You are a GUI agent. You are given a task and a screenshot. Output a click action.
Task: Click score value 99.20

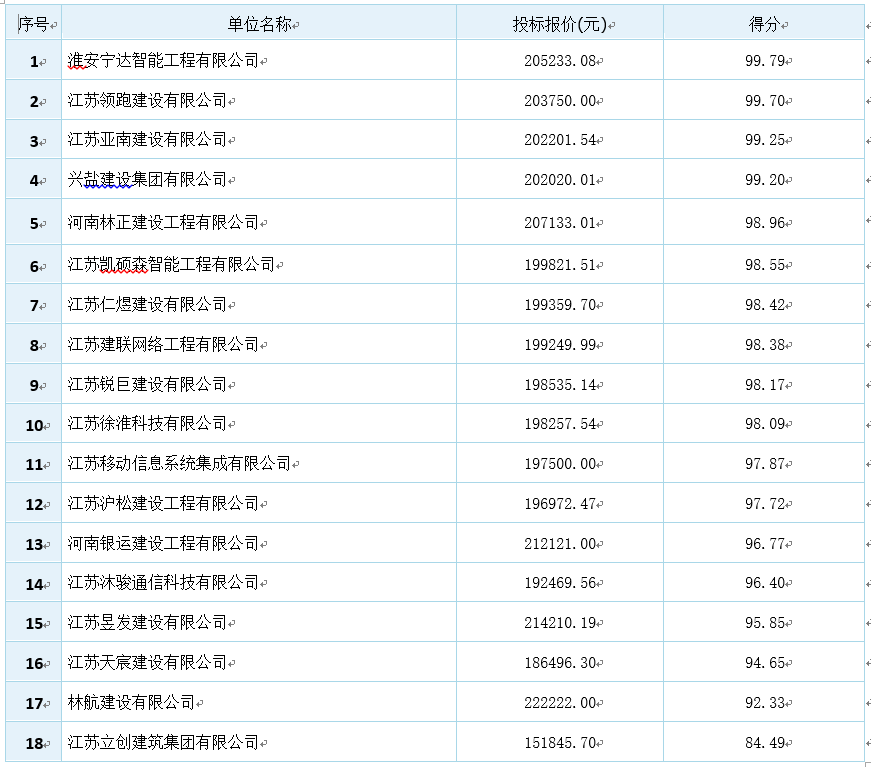point(765,180)
